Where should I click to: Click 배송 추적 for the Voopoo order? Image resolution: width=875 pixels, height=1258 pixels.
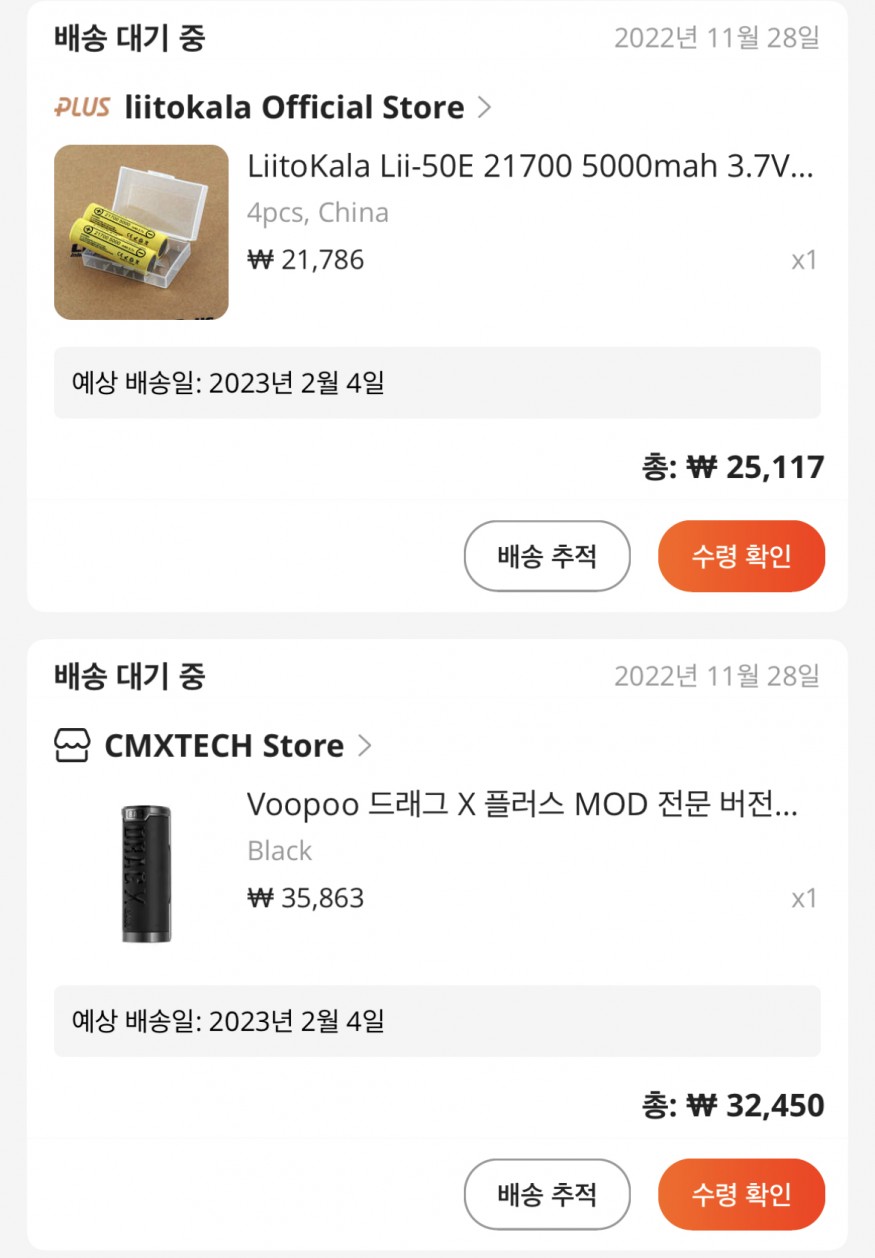[547, 1194]
